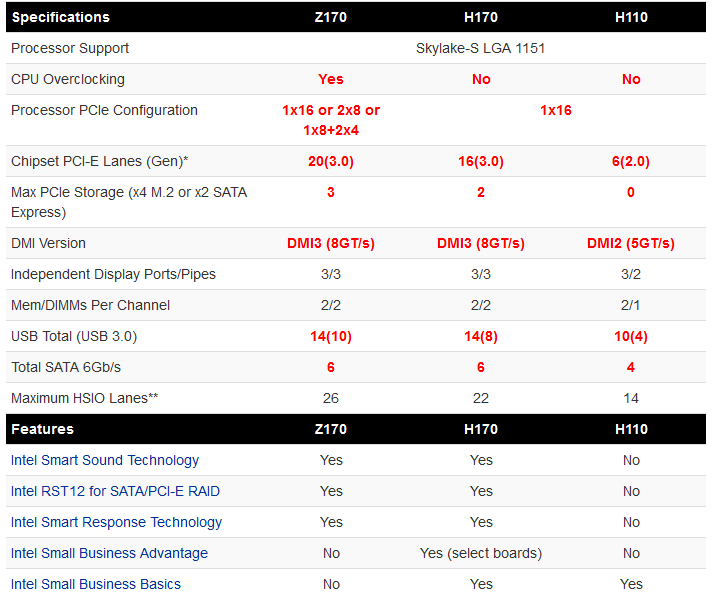Screen dimensions: 716x614
Task: Click Z170's 'DMI3 (8GT/s)' value
Action: [x=331, y=243]
